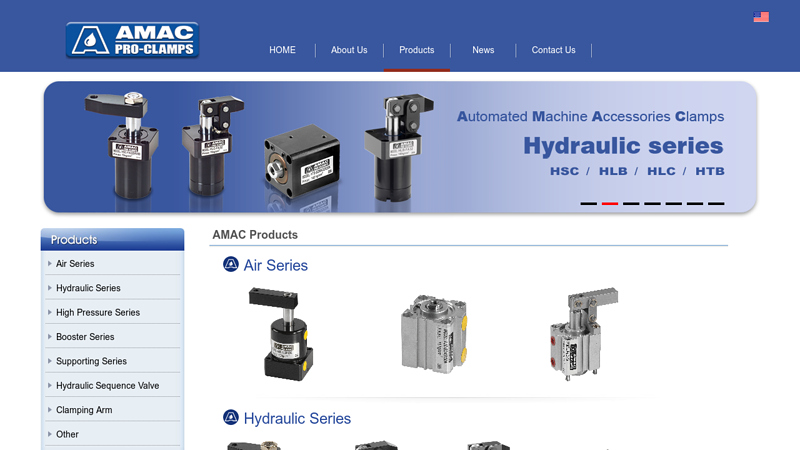Select Air Series in the sidebar
The image size is (800, 450).
(x=75, y=264)
